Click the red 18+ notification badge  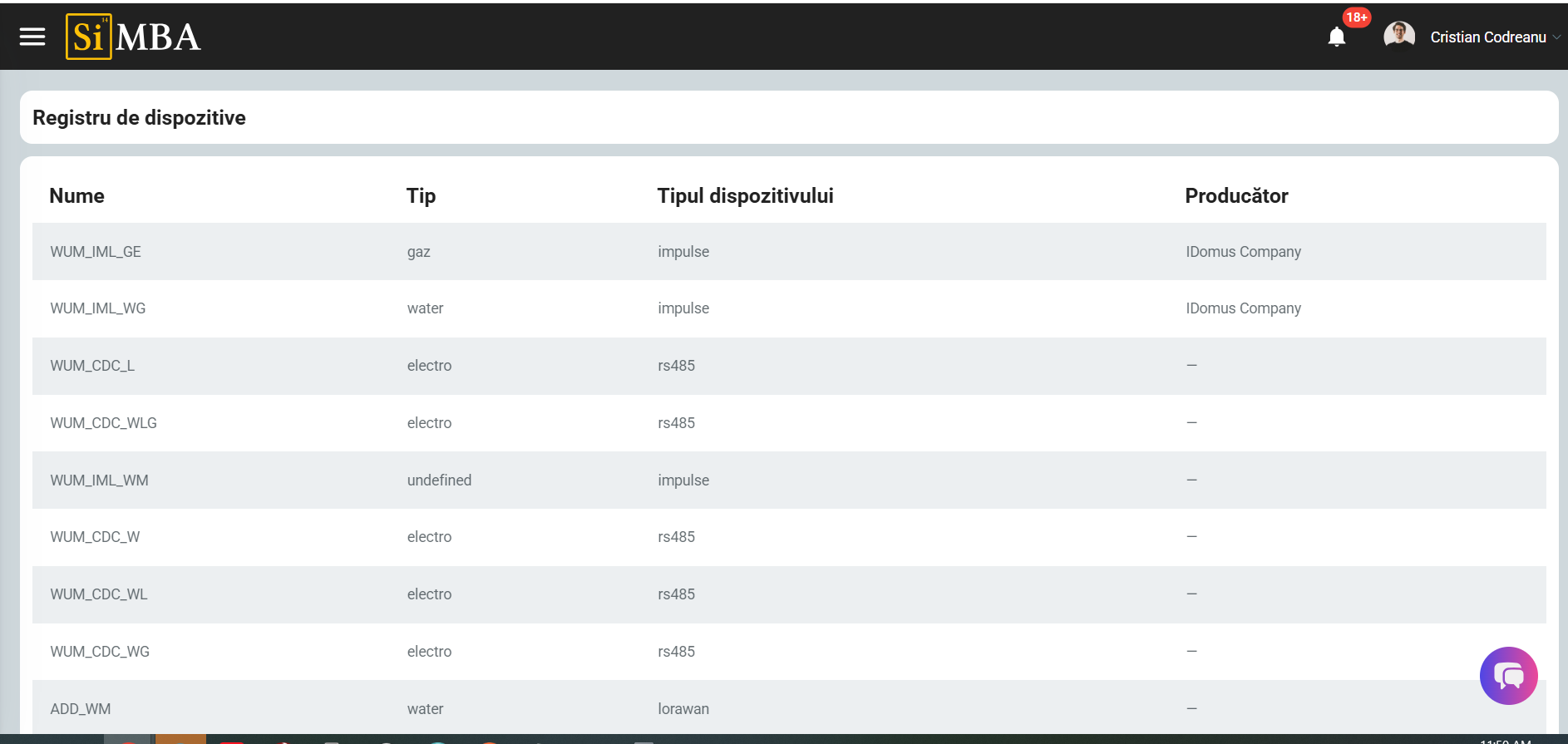[1356, 17]
